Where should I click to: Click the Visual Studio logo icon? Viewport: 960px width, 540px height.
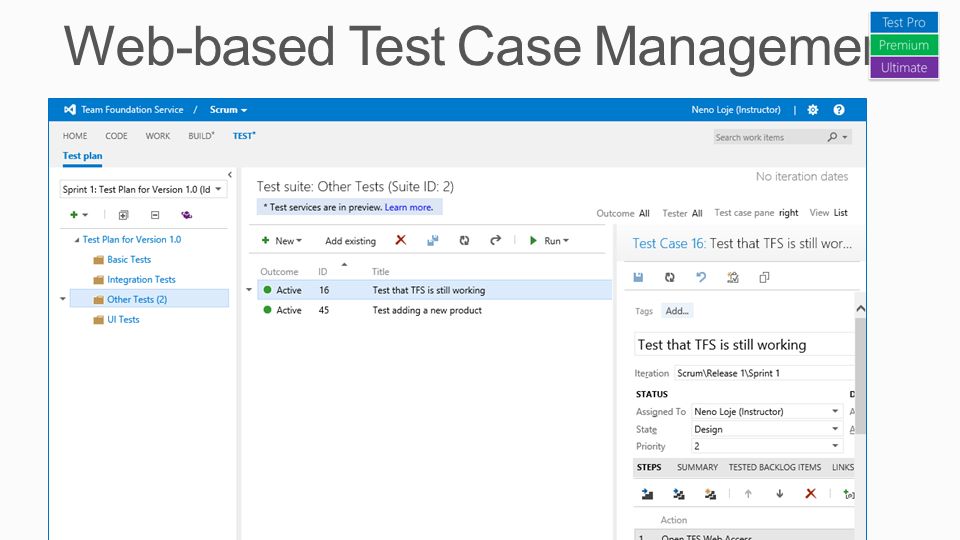pos(70,110)
